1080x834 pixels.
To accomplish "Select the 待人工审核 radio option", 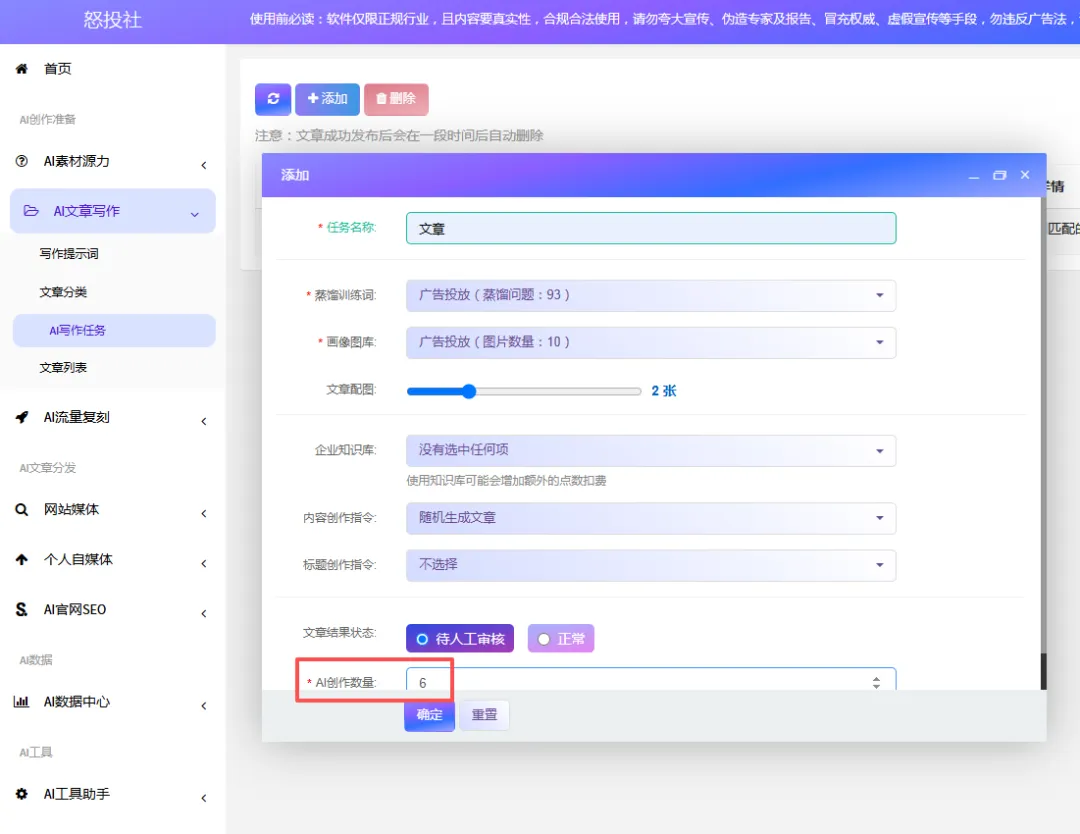I will [459, 638].
